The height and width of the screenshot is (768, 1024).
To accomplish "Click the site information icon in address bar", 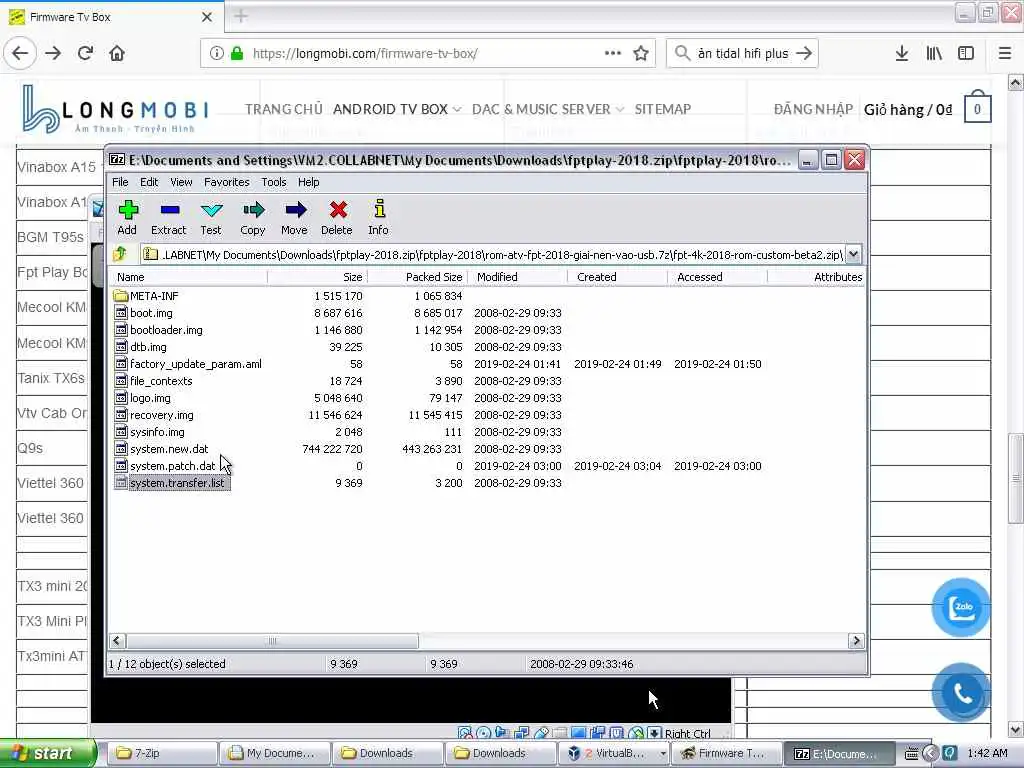I will point(216,54).
